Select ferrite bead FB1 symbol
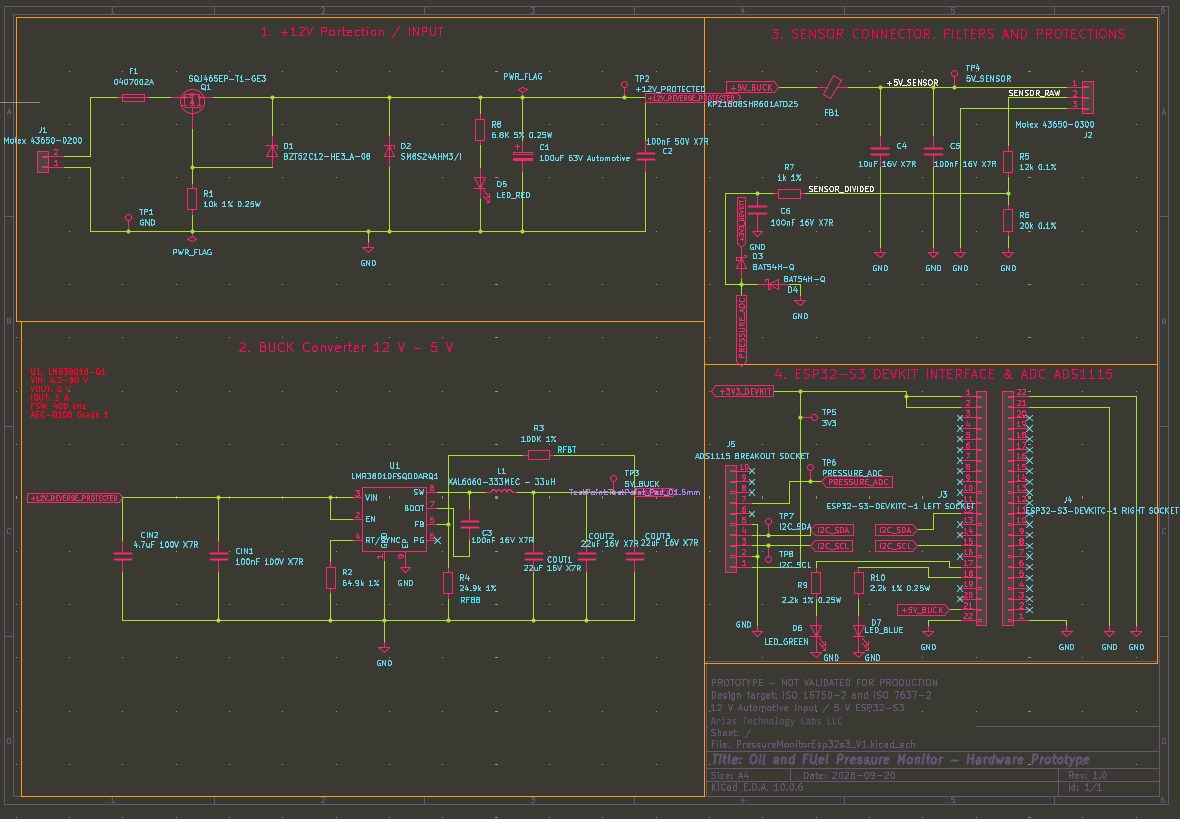The image size is (1180, 819). click(x=832, y=87)
